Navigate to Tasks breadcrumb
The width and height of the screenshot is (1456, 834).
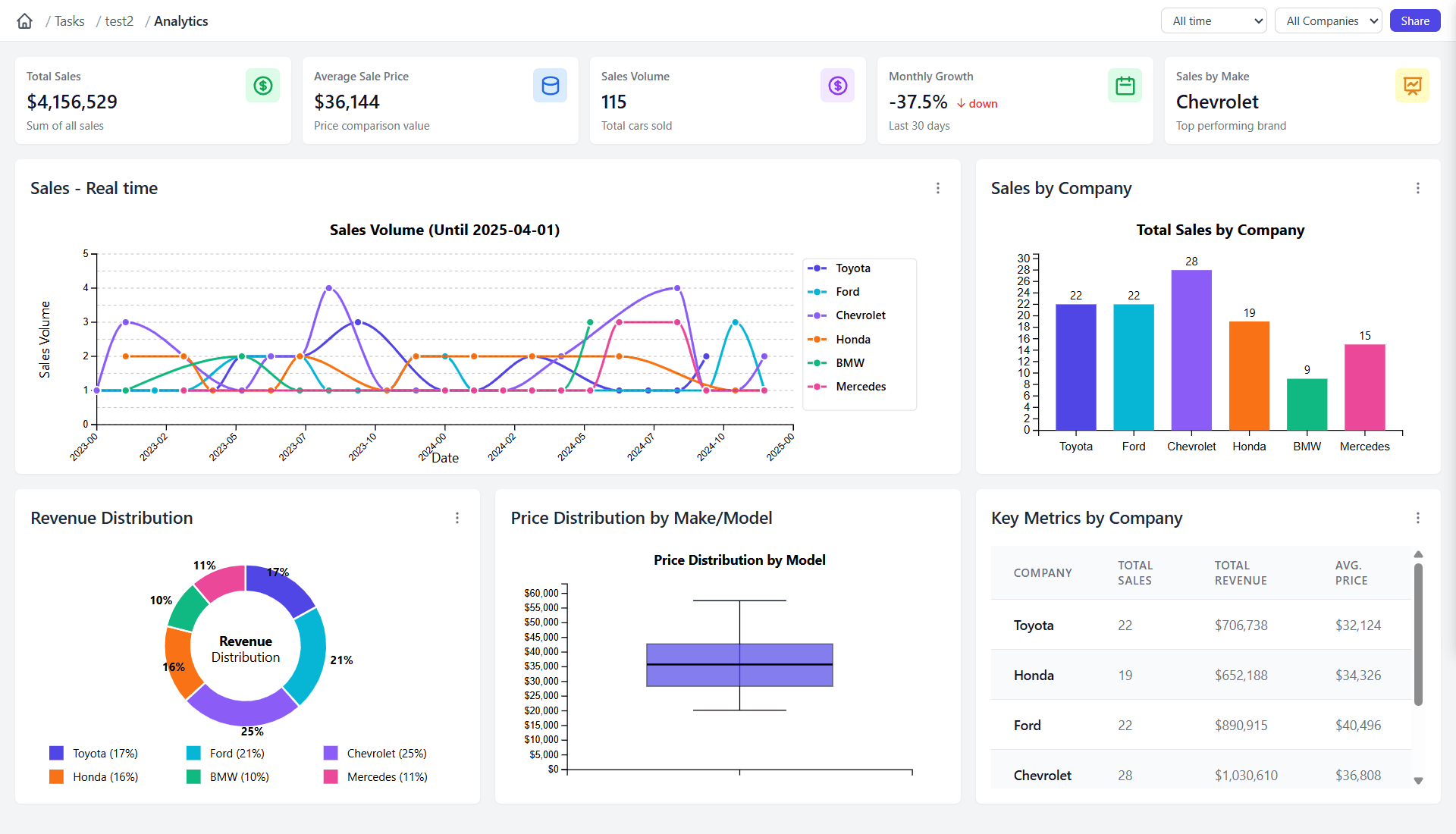tap(69, 21)
